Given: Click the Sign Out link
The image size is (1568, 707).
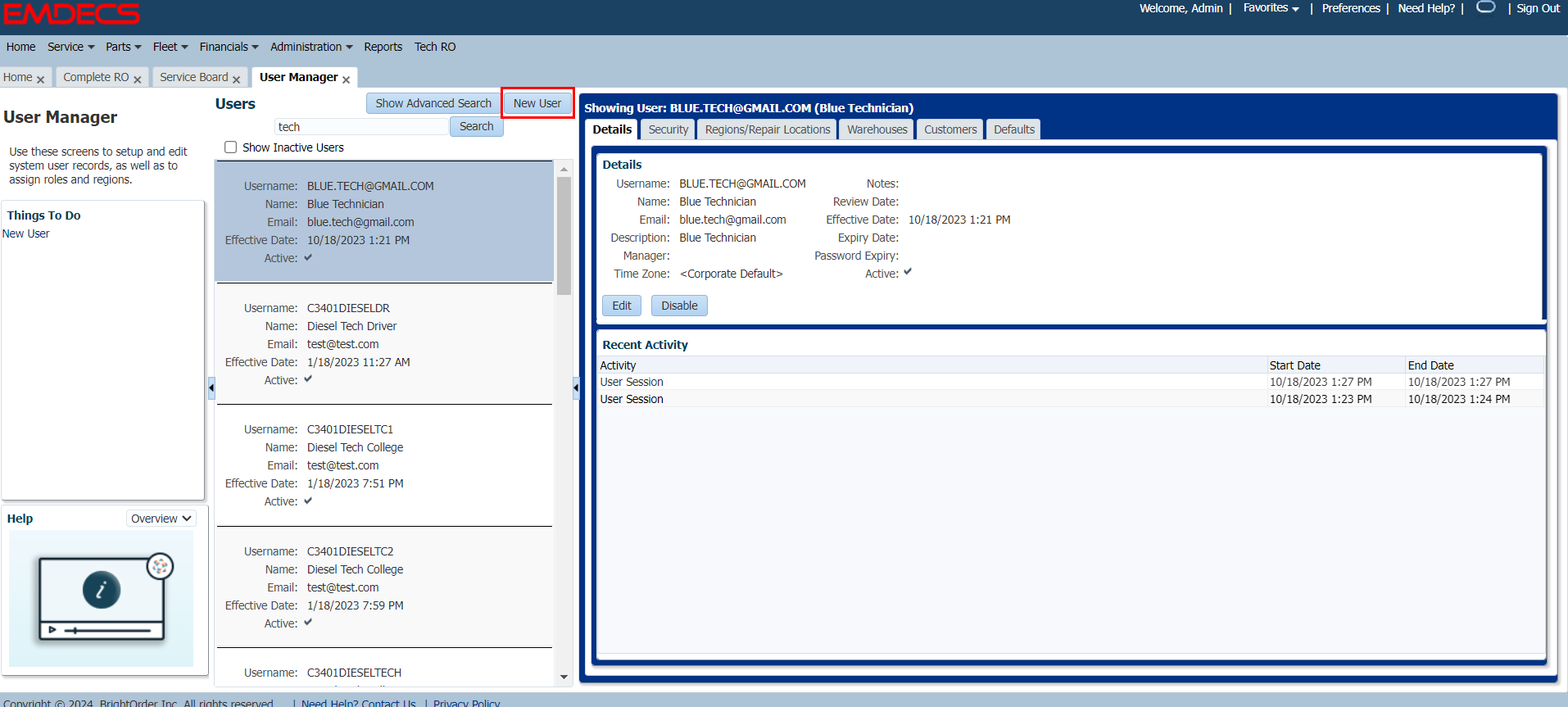Looking at the screenshot, I should coord(1538,8).
